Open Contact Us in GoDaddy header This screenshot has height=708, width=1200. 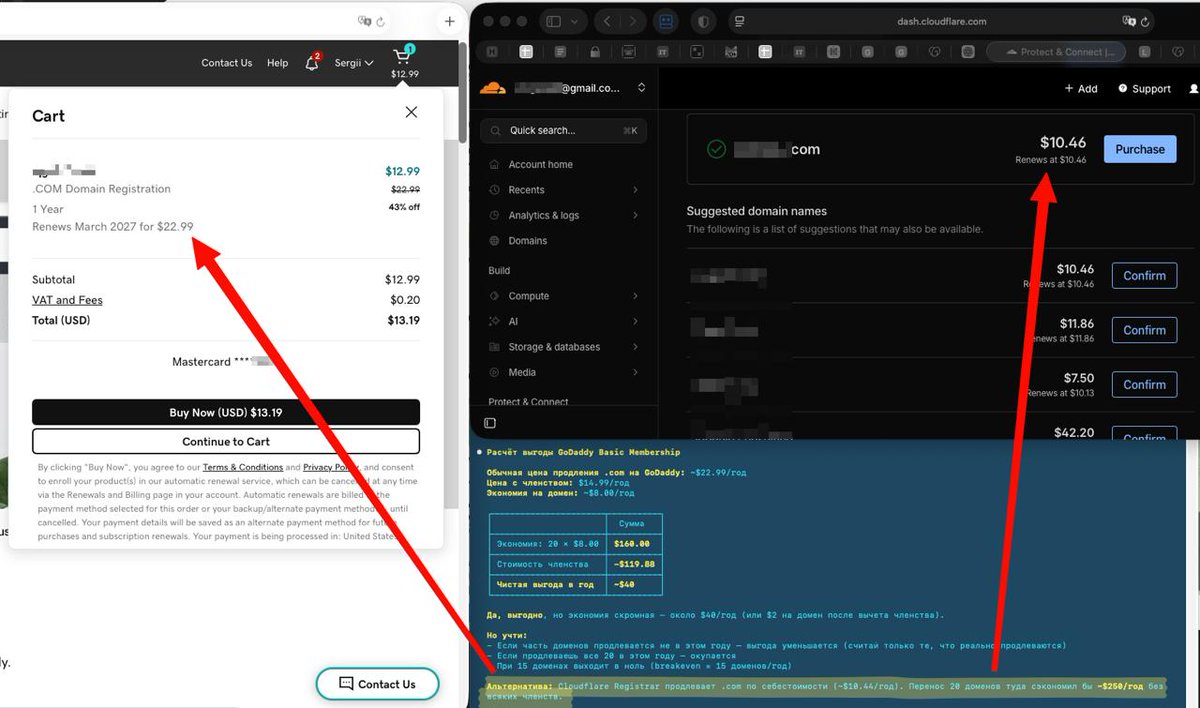[226, 63]
